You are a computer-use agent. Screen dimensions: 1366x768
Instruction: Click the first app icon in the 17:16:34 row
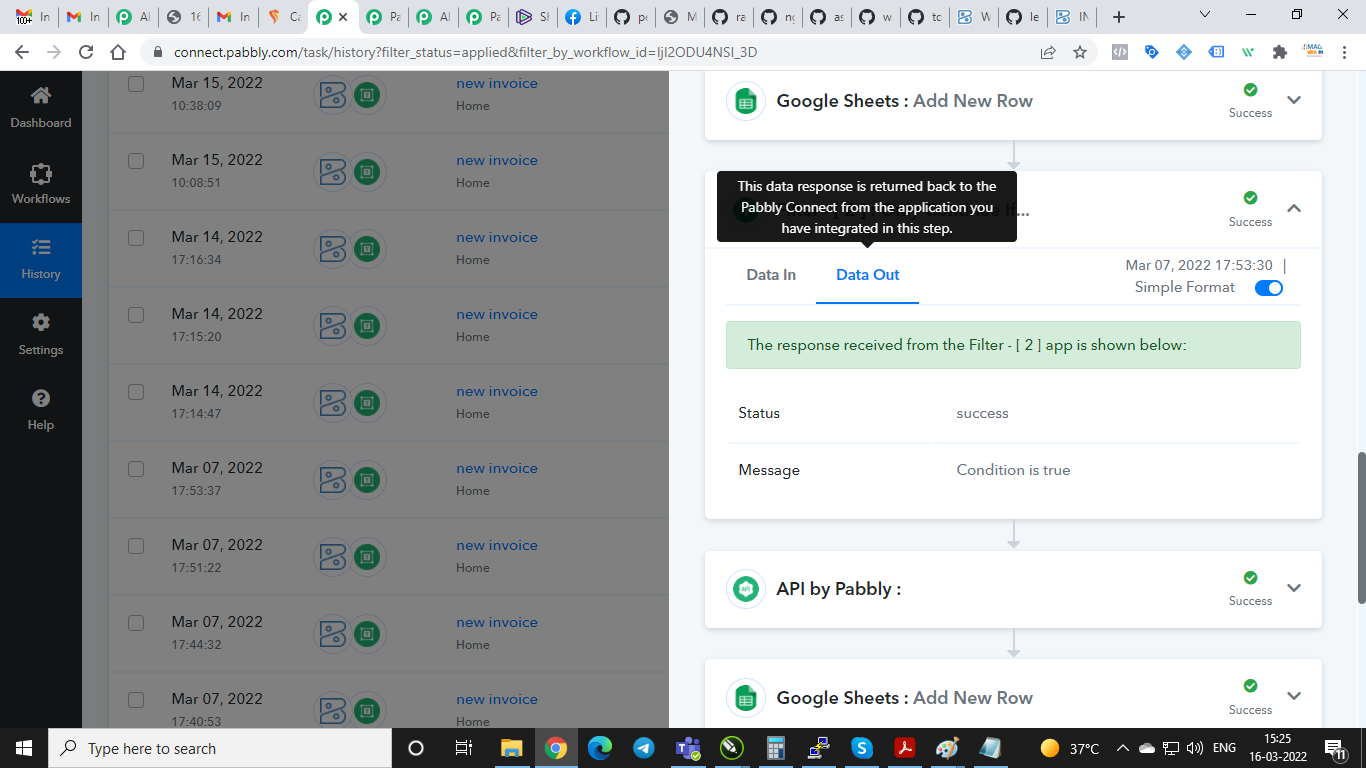tap(333, 249)
